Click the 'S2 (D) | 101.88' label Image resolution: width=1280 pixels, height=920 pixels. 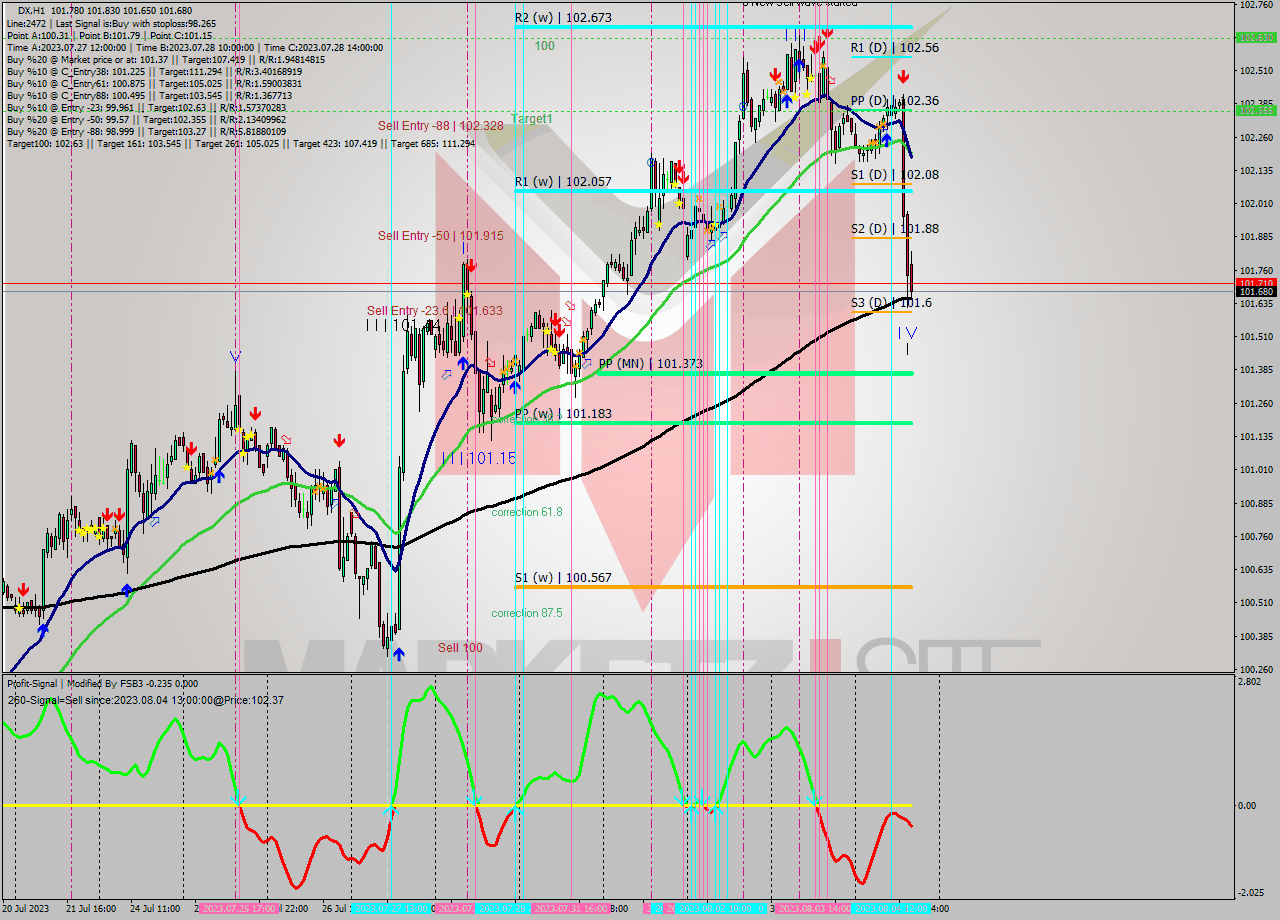tap(894, 229)
